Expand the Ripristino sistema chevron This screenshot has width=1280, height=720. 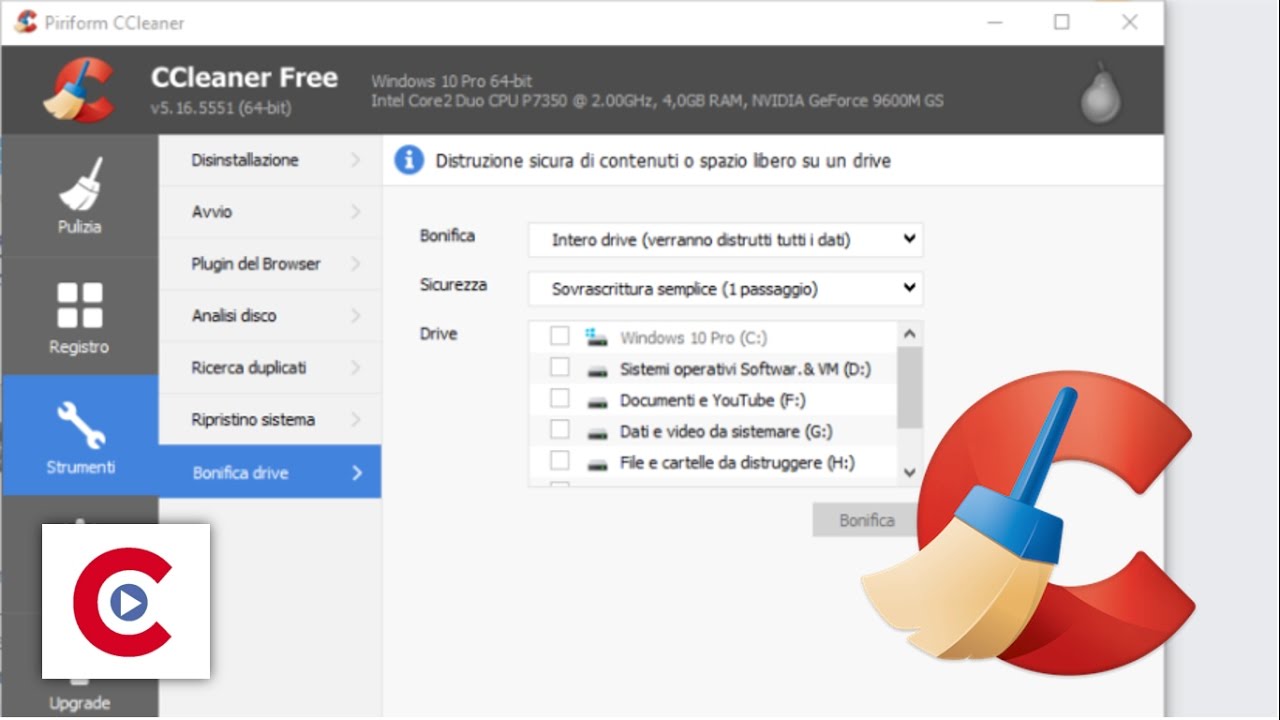355,420
